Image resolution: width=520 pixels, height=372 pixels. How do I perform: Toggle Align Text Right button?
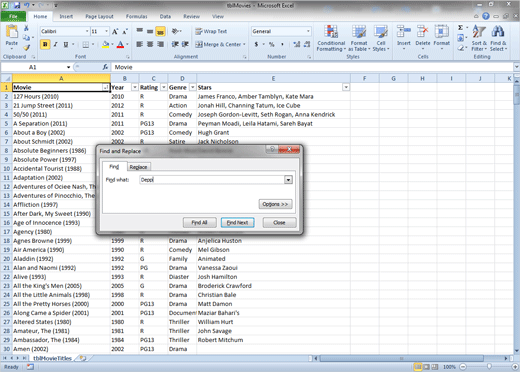click(160, 44)
